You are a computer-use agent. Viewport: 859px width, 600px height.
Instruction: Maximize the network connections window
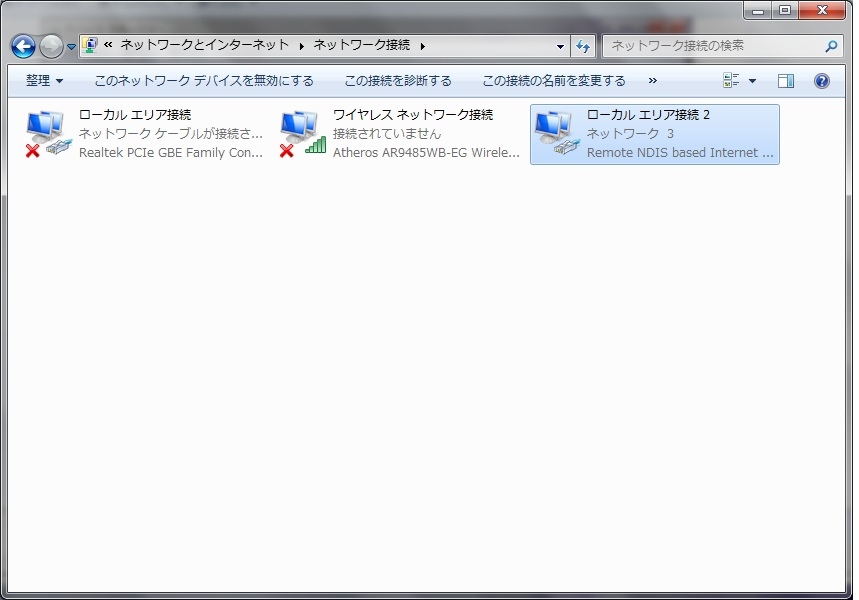pyautogui.click(x=785, y=10)
